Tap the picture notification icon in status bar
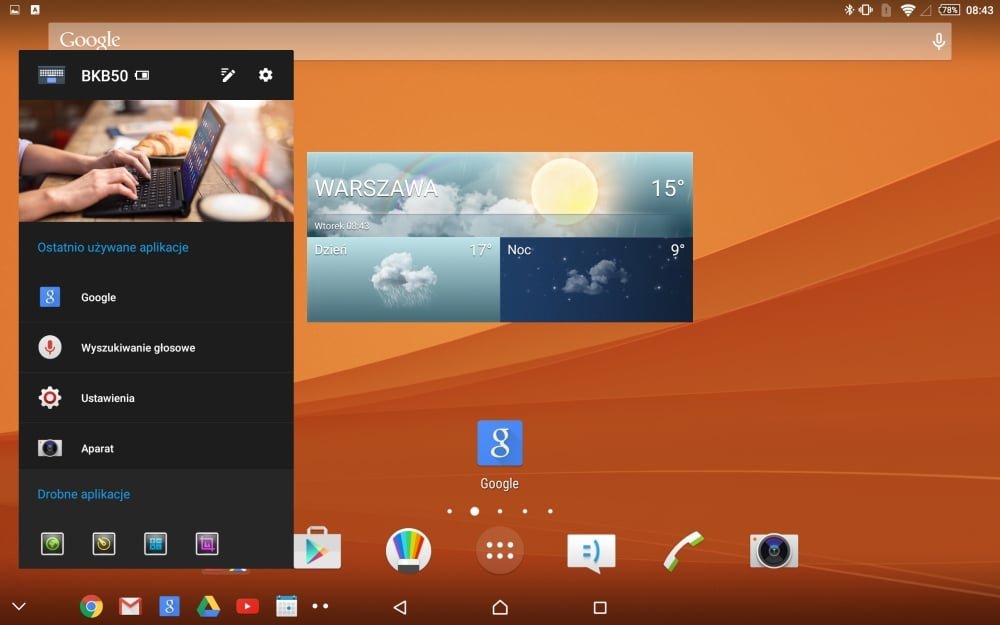This screenshot has height=625, width=1000. point(15,10)
